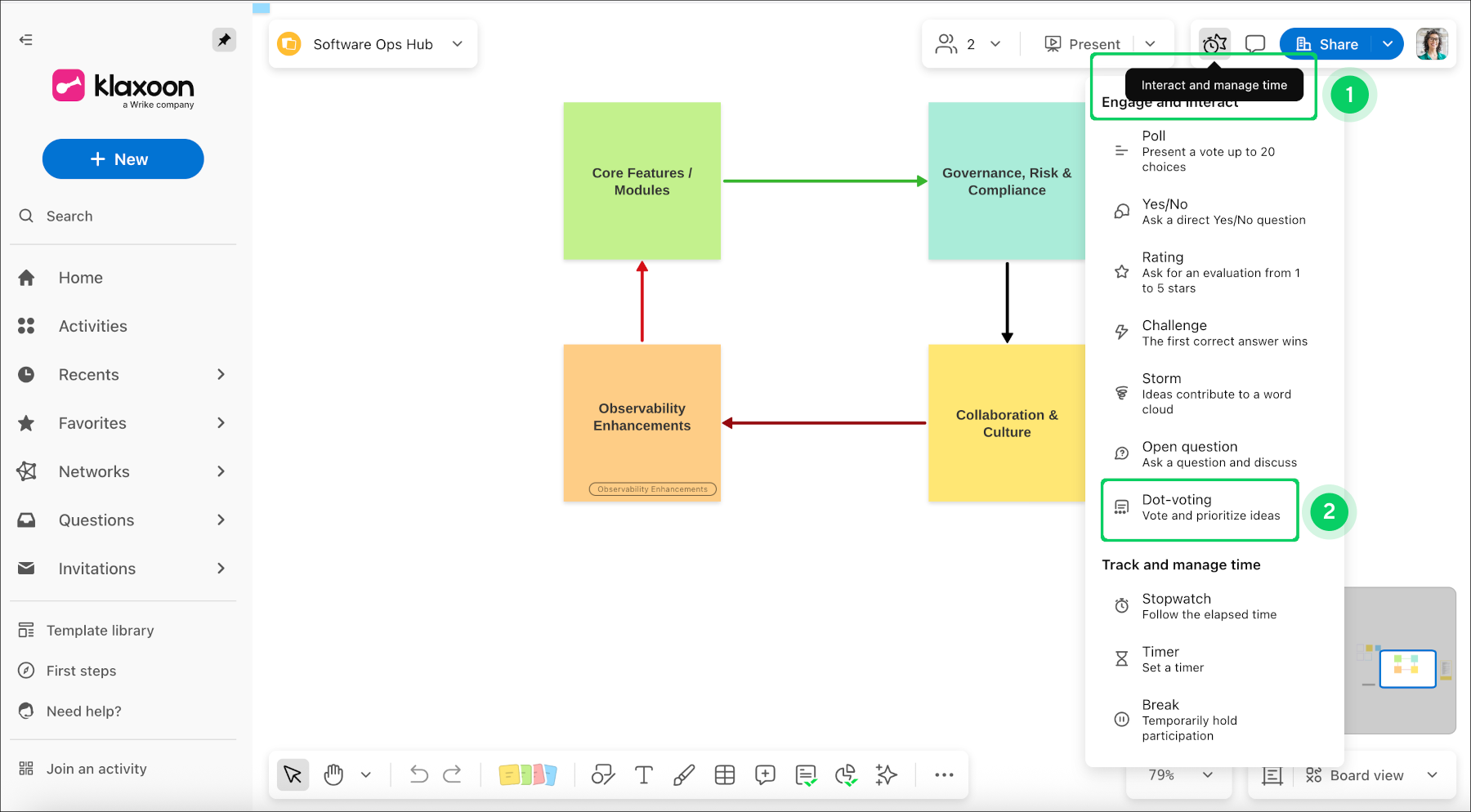Insert a table from the toolbar

[725, 774]
